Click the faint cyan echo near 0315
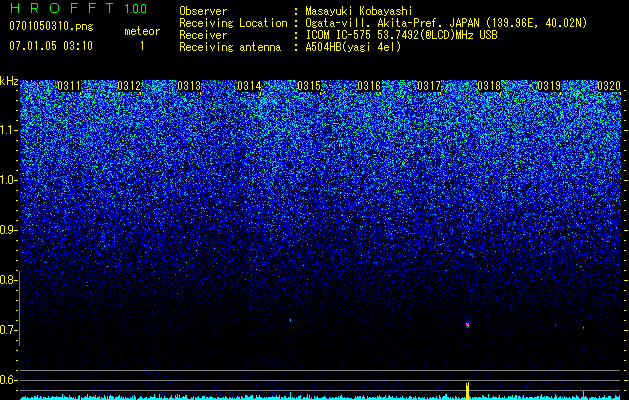This screenshot has height=400, width=629. pos(290,320)
